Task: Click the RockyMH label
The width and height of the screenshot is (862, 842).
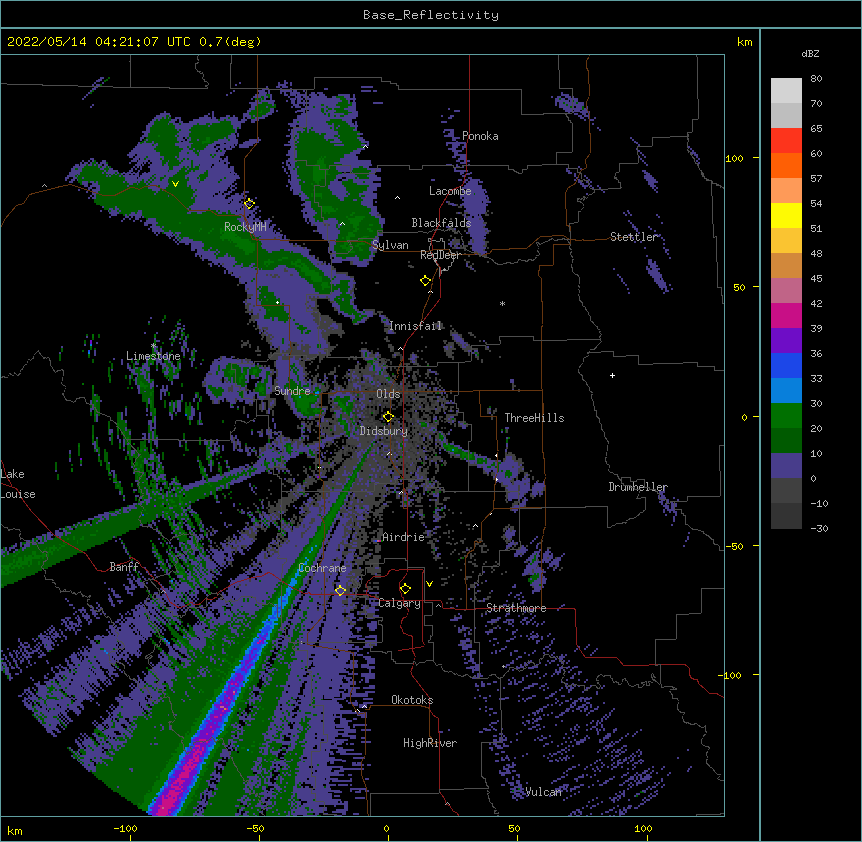Action: coord(245,227)
